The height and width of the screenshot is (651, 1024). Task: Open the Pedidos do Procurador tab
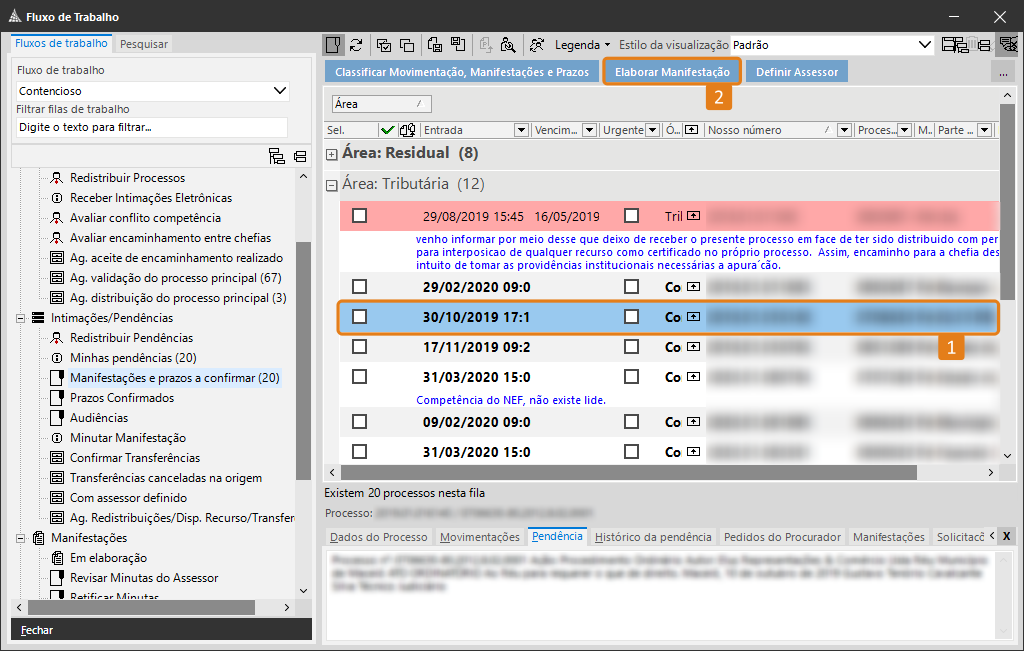point(782,537)
